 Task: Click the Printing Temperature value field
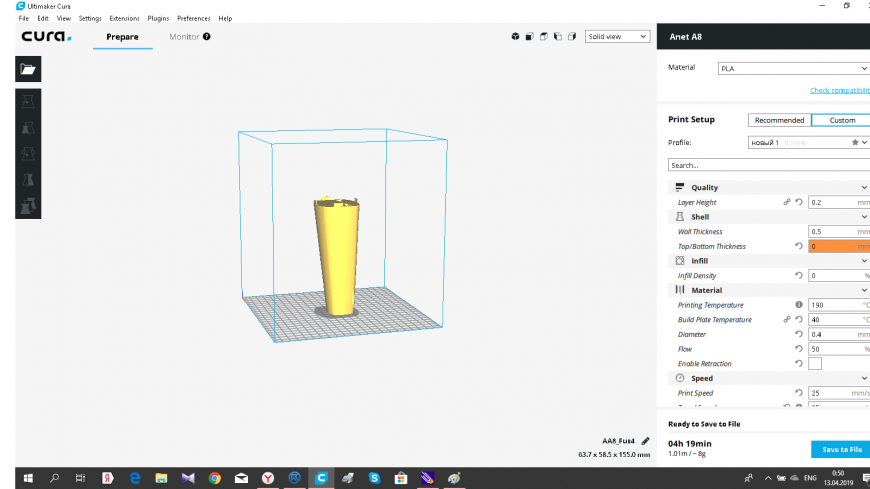tap(839, 305)
